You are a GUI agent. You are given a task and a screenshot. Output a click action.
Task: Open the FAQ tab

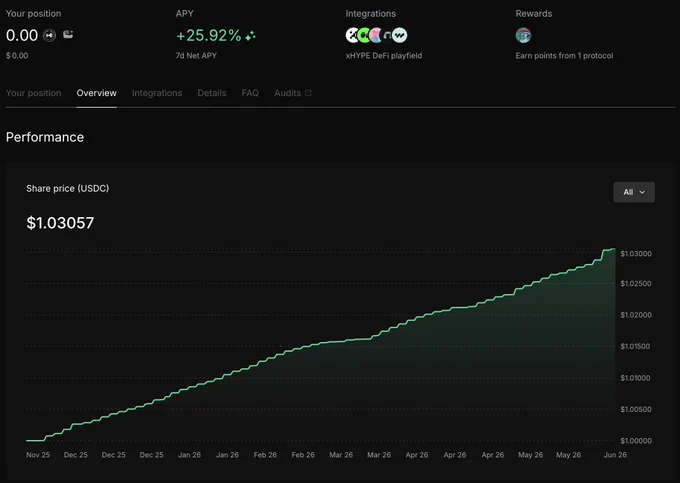(x=250, y=93)
